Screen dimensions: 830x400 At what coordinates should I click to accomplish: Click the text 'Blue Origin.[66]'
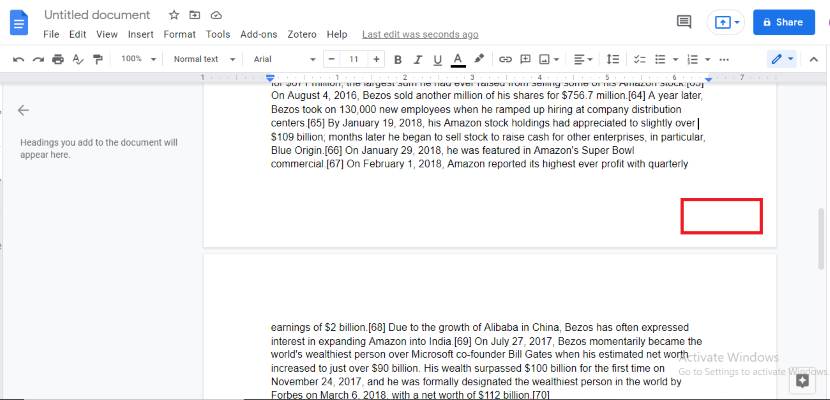coord(307,150)
